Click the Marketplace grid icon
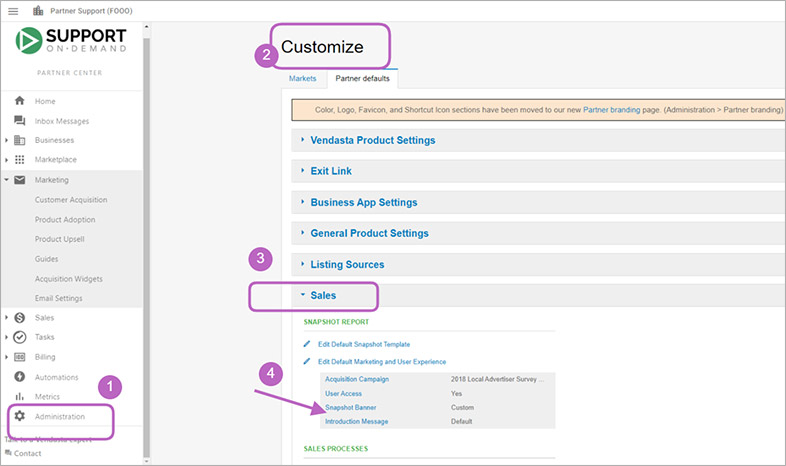Screen dimensions: 786x466 coord(20,160)
